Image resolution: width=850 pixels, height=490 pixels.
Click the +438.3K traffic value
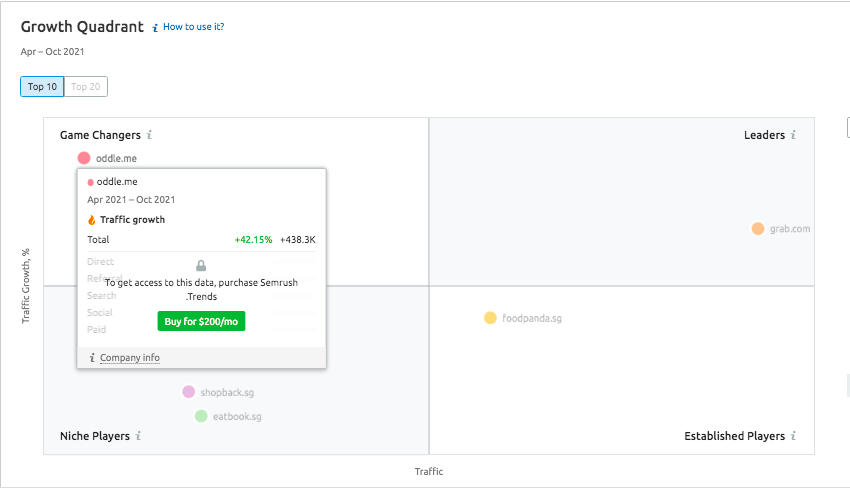(x=298, y=240)
